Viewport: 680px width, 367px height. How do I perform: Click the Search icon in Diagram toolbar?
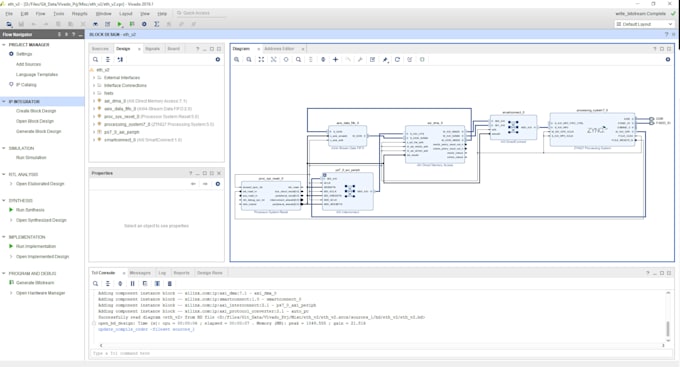pos(298,59)
